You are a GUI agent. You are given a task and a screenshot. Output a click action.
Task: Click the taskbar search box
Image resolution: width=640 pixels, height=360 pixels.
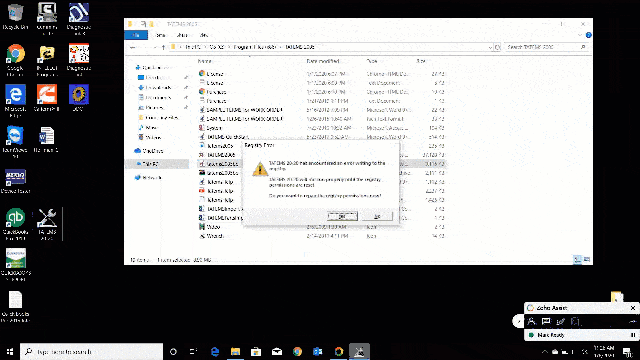tap(91, 351)
